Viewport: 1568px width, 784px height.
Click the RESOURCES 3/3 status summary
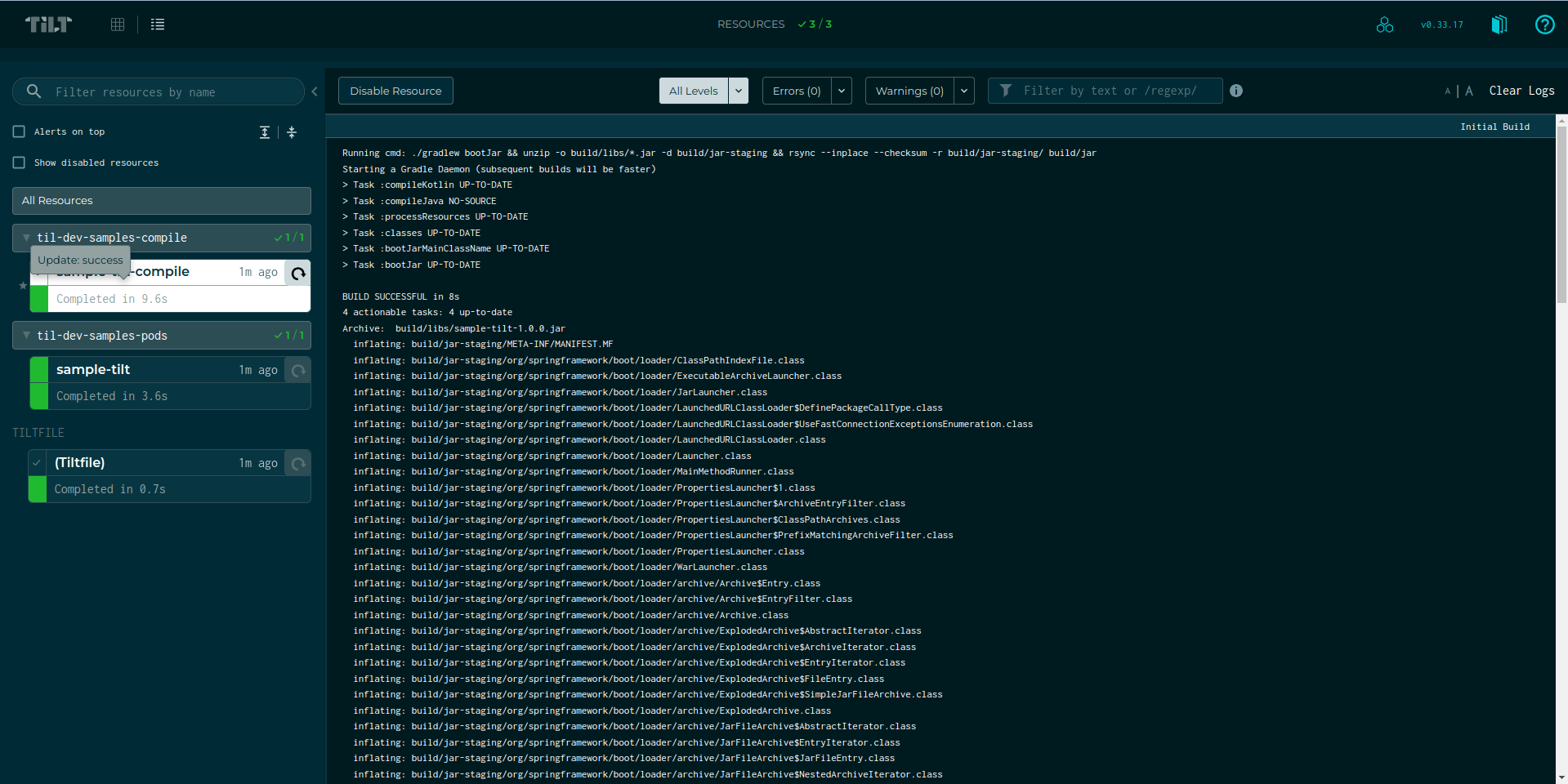(775, 24)
